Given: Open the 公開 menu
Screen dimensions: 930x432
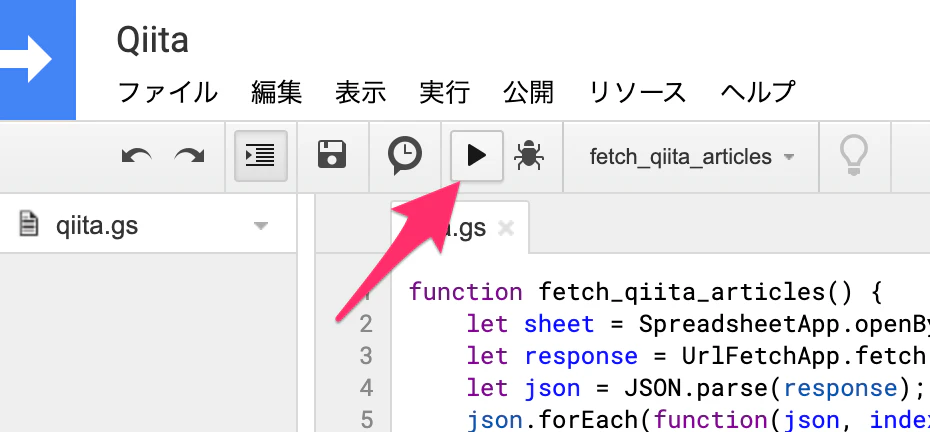Looking at the screenshot, I should click(528, 93).
